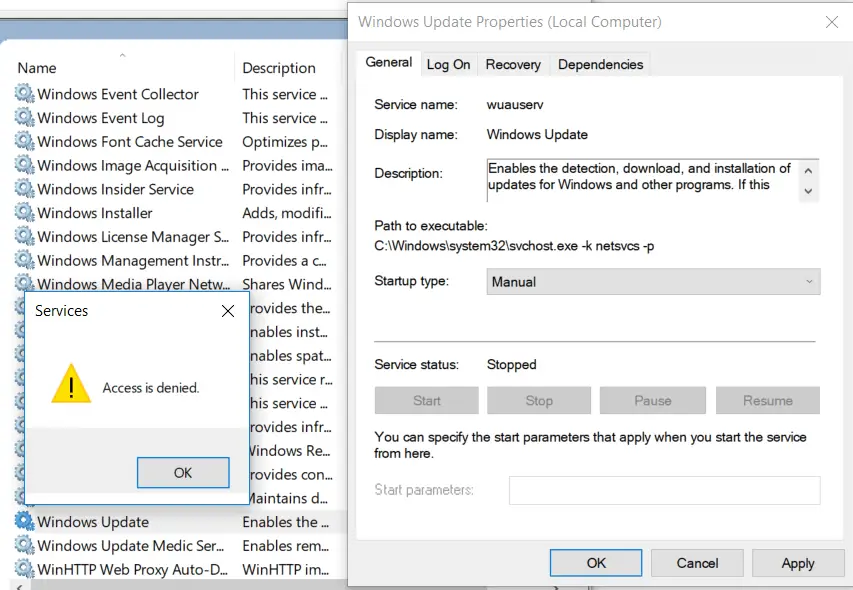Click 'WinHTTP im...' description cell
Image resolution: width=853 pixels, height=590 pixels.
pos(286,569)
